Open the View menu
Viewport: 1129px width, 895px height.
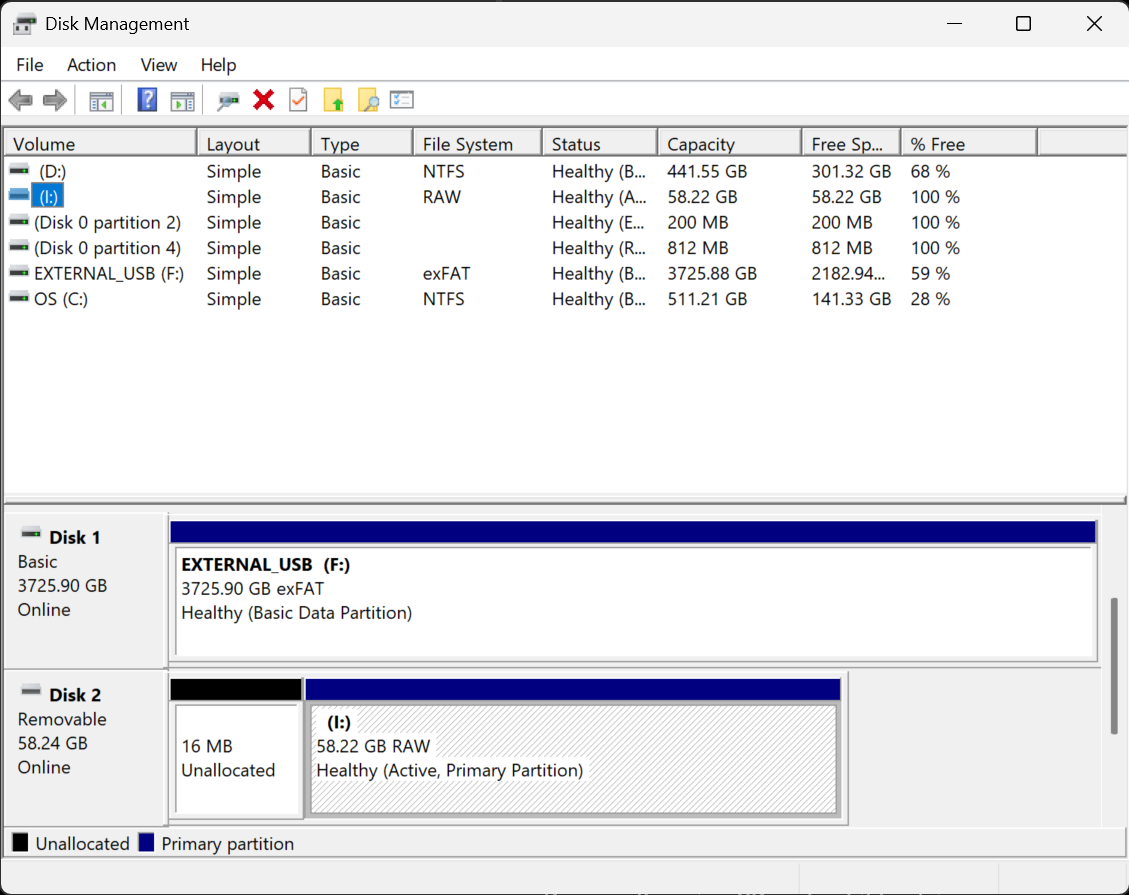(158, 65)
